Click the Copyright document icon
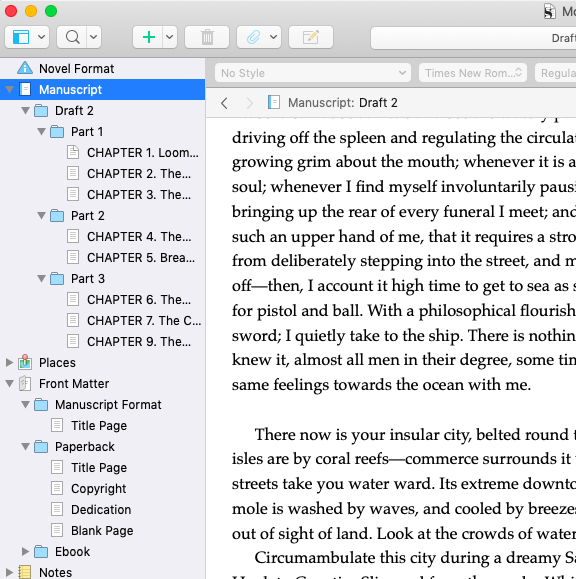 (57, 488)
